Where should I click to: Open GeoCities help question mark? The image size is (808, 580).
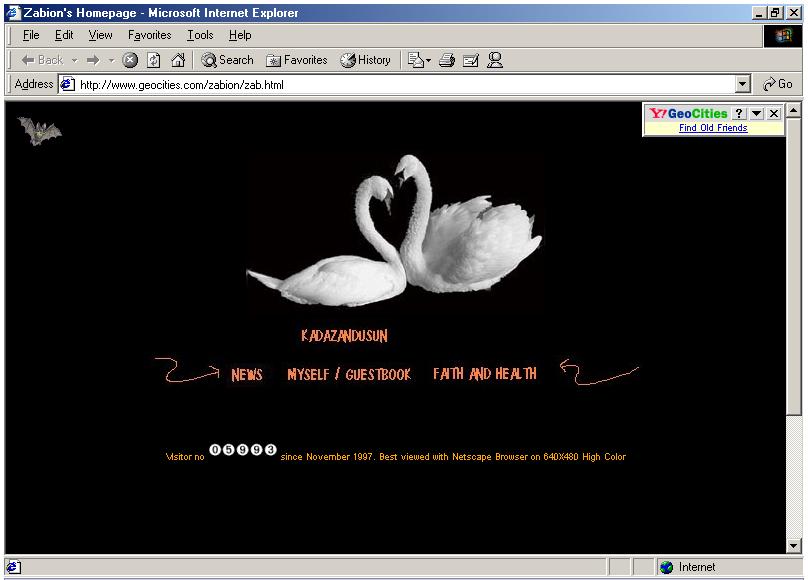point(739,113)
